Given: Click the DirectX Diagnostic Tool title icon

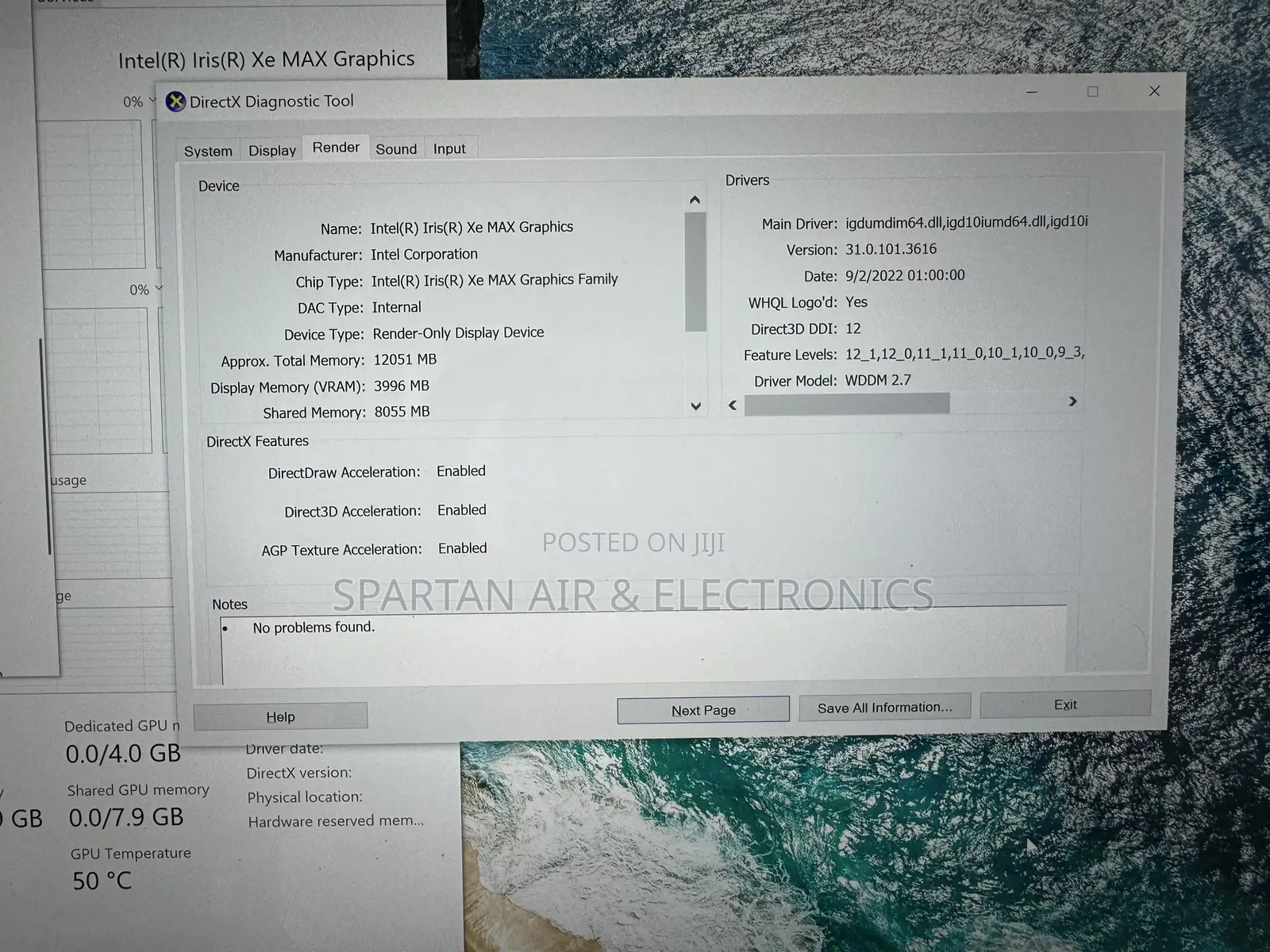Looking at the screenshot, I should click(175, 102).
